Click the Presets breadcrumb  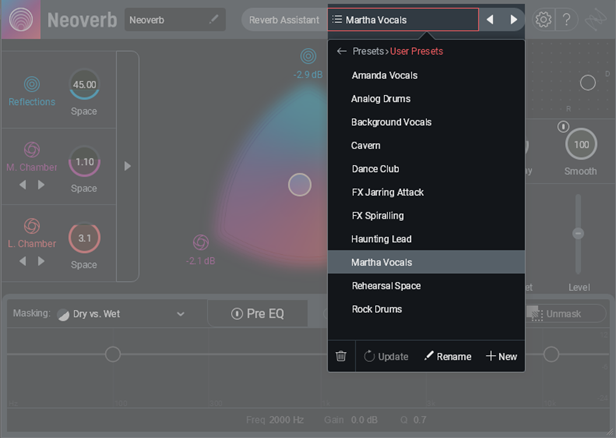pos(368,51)
